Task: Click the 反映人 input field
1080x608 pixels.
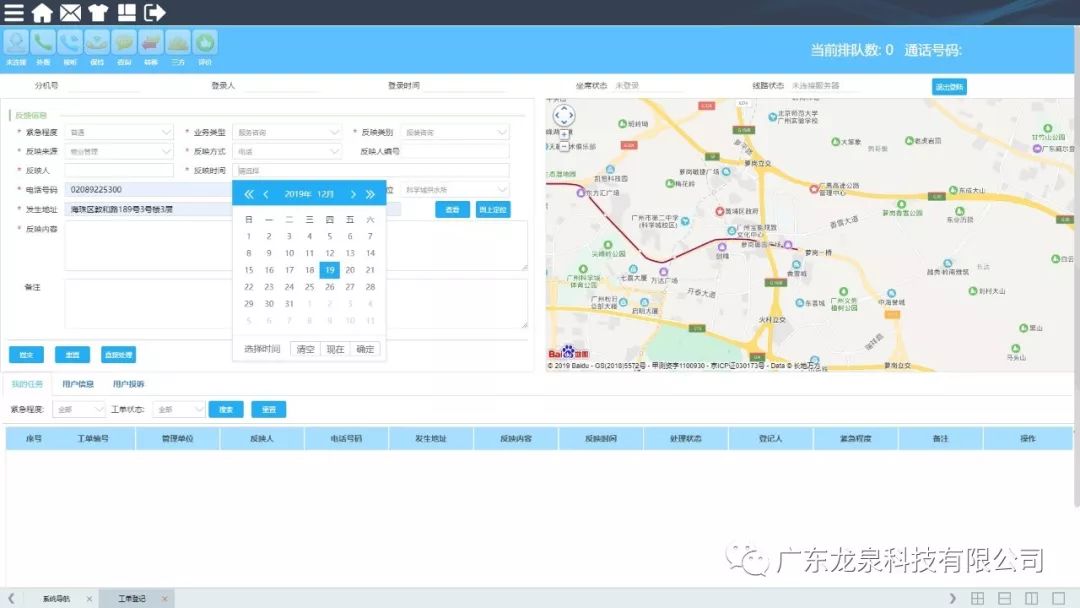Action: [120, 171]
